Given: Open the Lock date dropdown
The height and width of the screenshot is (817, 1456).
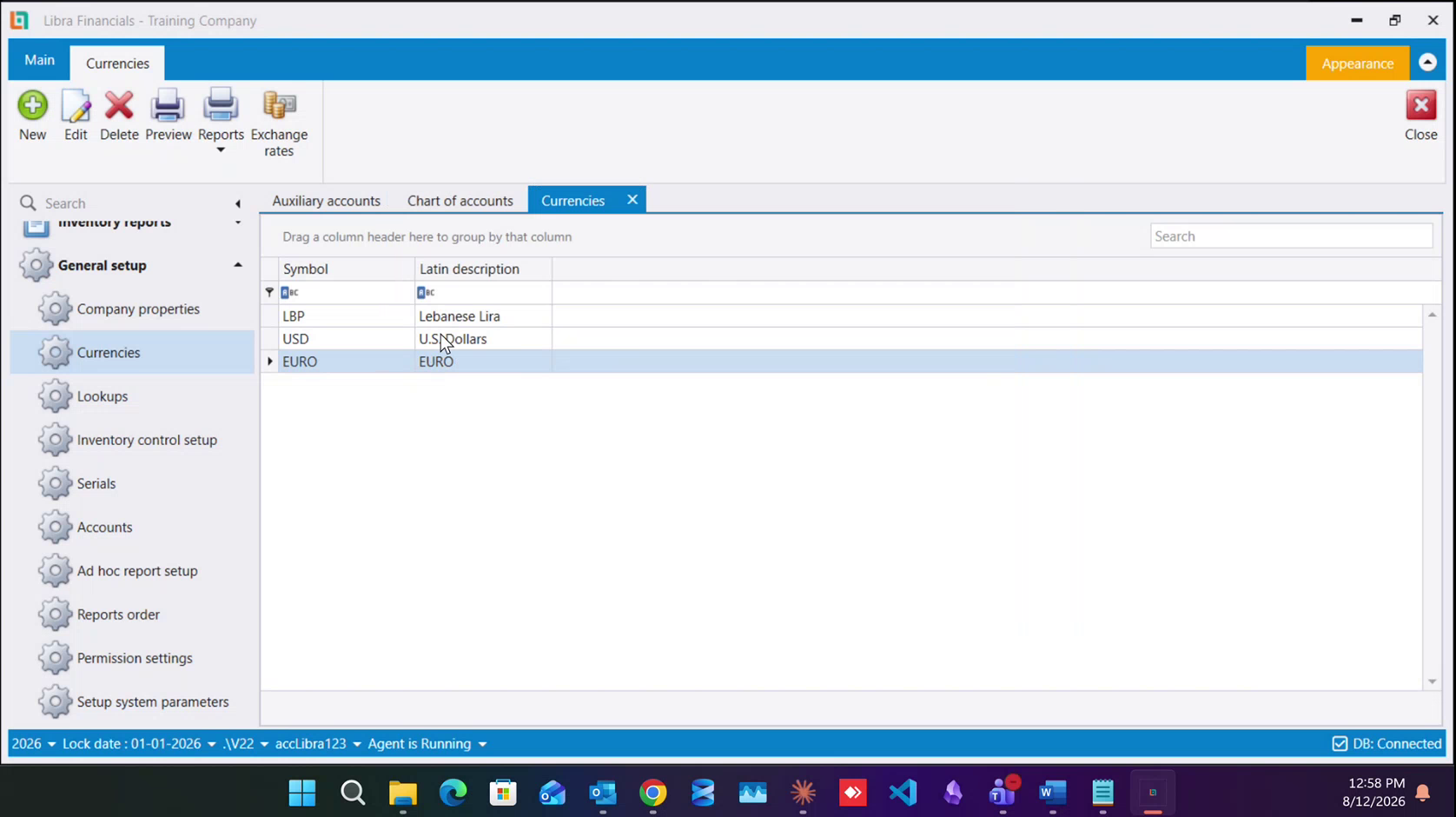Looking at the screenshot, I should [139, 744].
